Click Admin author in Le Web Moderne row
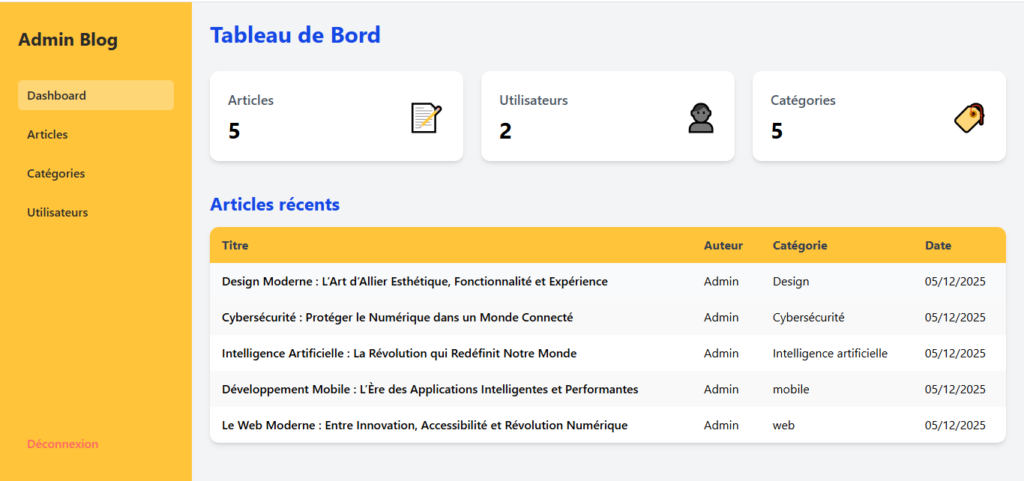Viewport: 1024px width, 481px height. pos(722,425)
